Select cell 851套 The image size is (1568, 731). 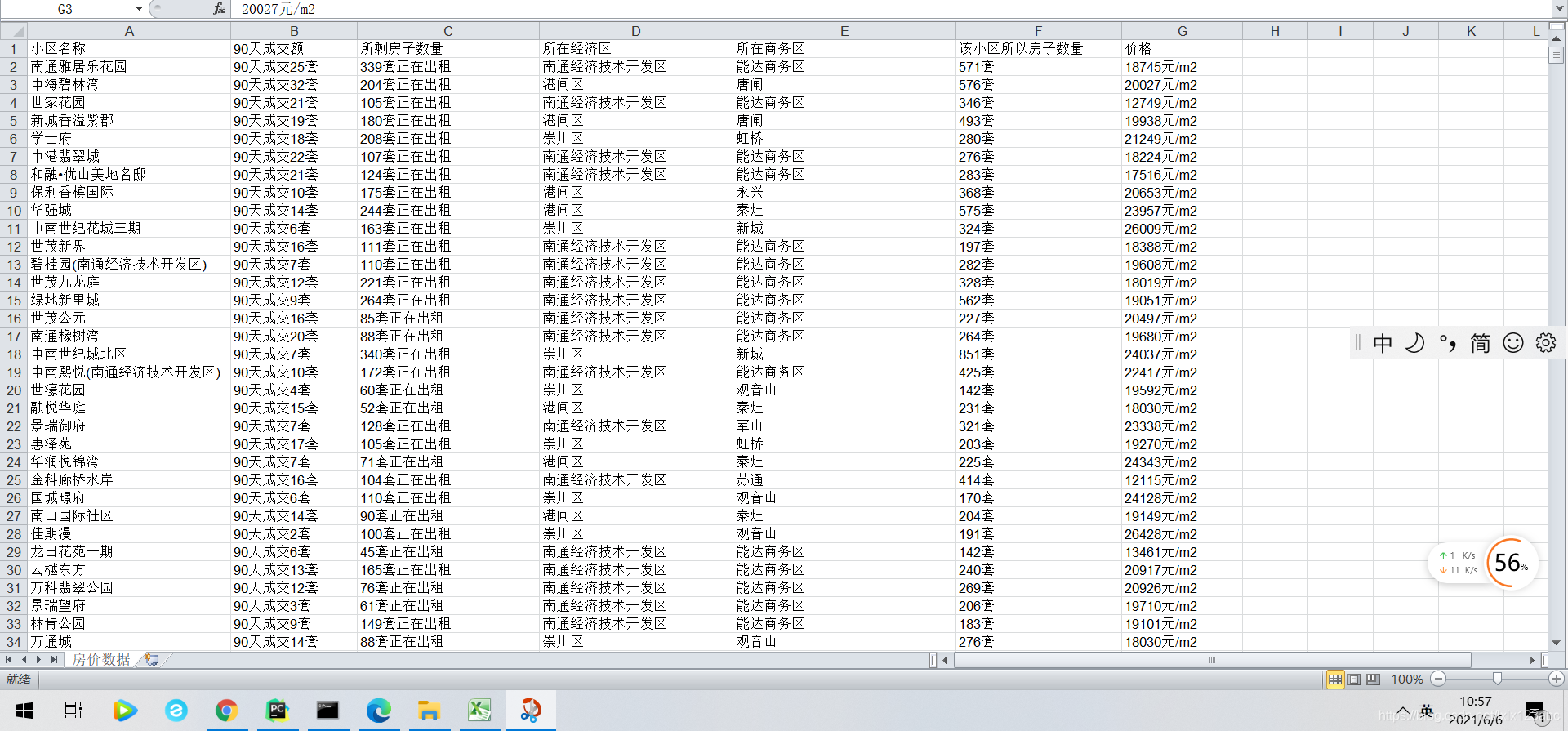pyautogui.click(x=1038, y=354)
